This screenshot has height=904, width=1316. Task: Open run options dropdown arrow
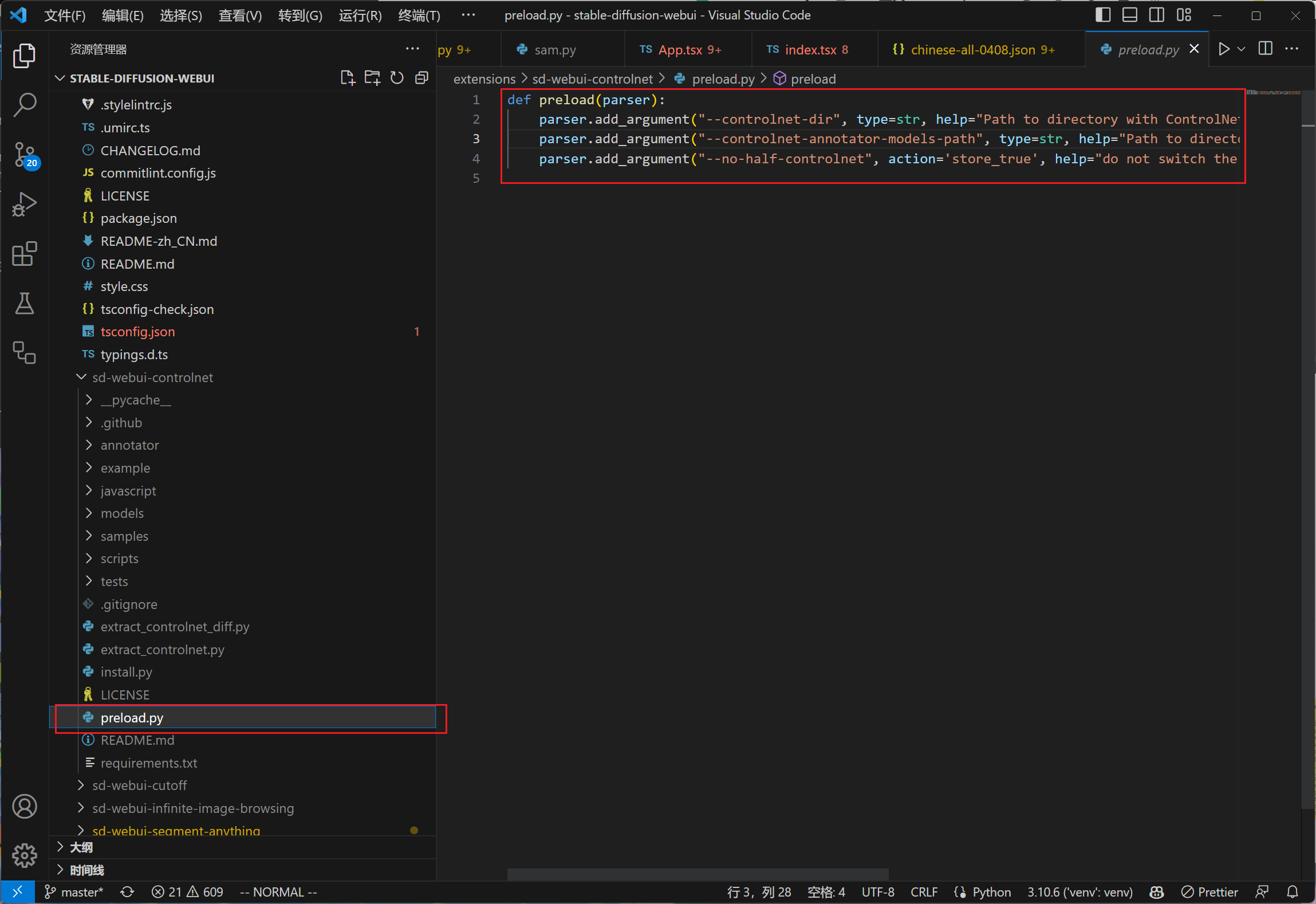pyautogui.click(x=1241, y=49)
